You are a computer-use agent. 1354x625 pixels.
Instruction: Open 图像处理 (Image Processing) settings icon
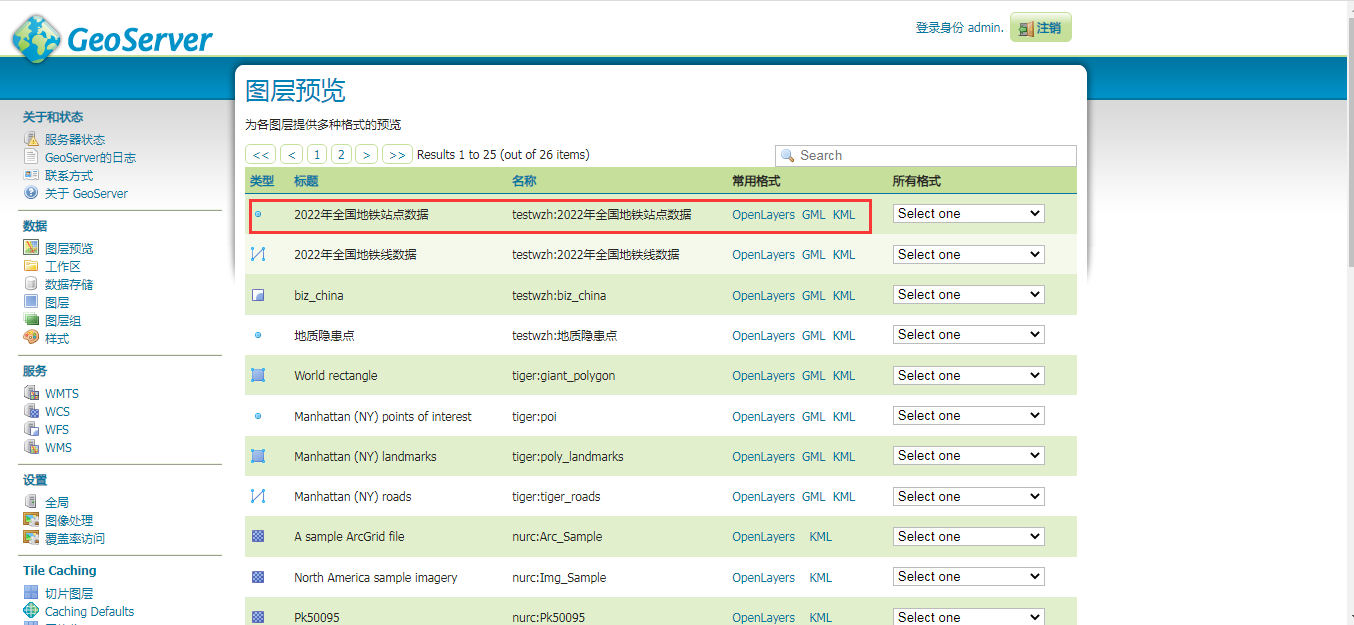click(31, 519)
